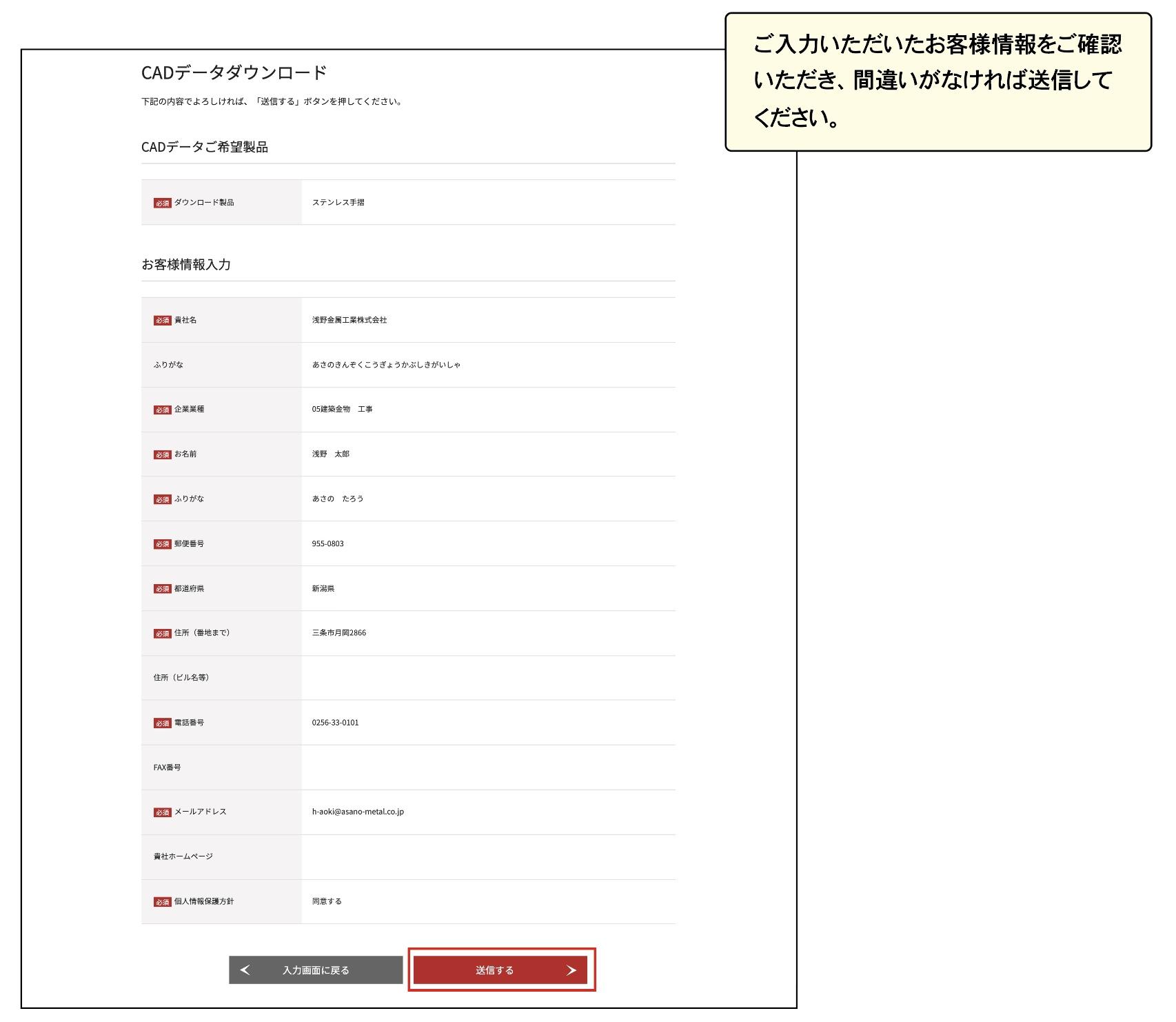Click industry value 05建築金物 工事
Screen dimensions: 1176x1022
click(x=342, y=409)
